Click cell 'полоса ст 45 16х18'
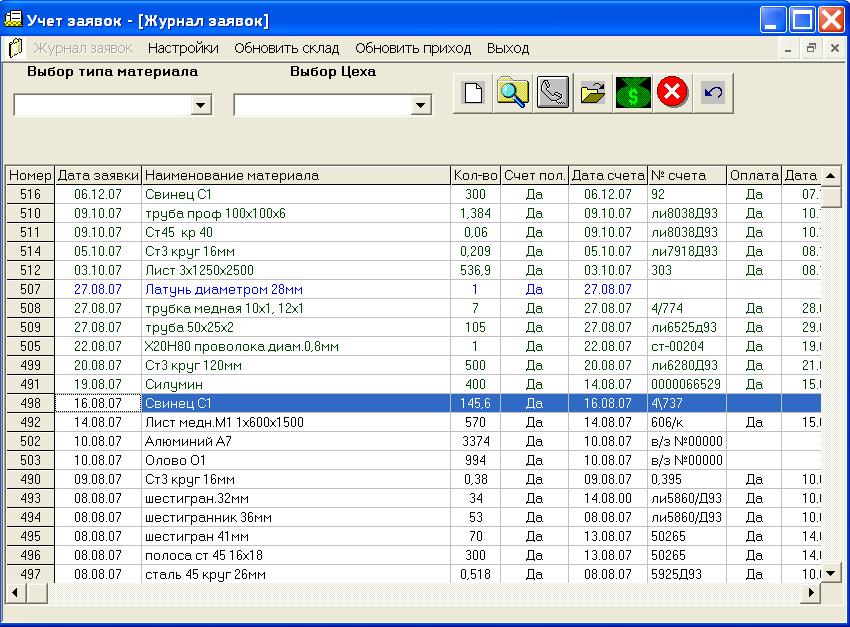The image size is (850, 627). [x=296, y=555]
